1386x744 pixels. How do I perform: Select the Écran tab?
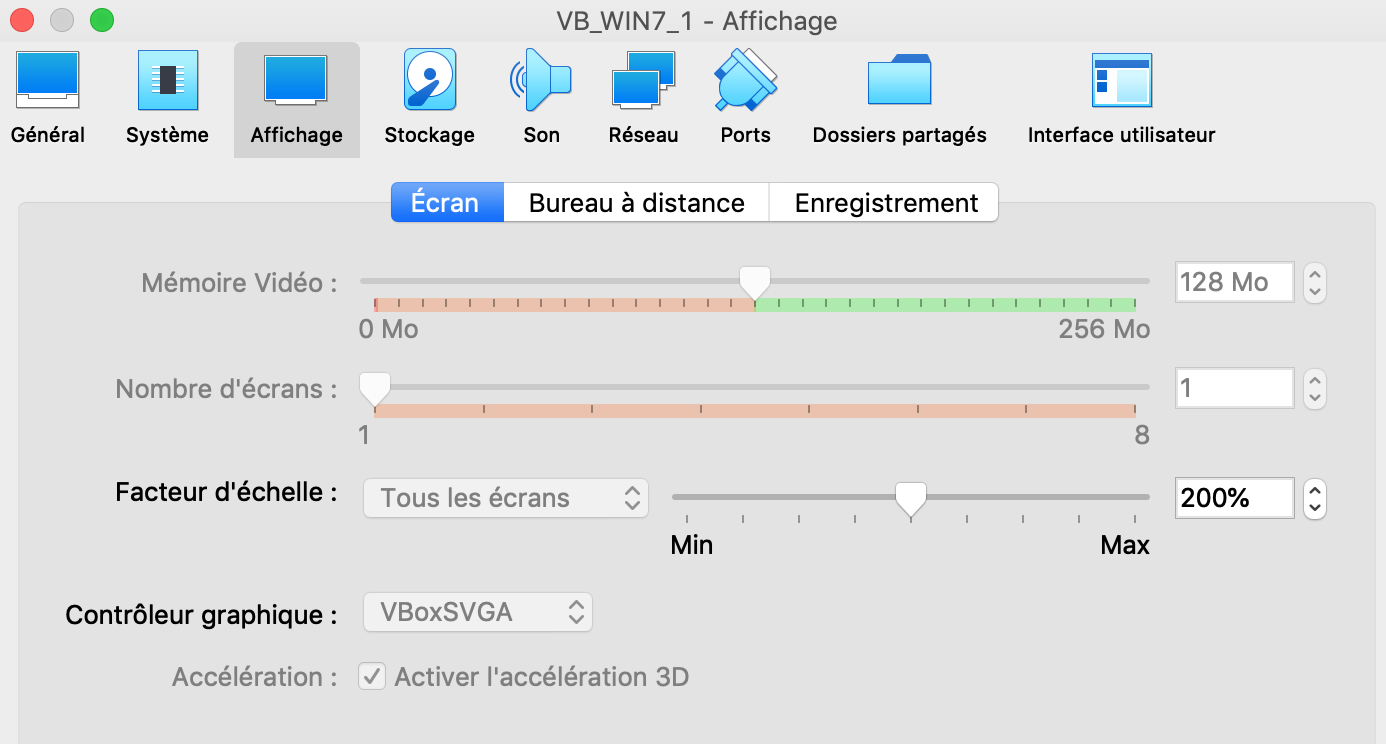point(446,203)
